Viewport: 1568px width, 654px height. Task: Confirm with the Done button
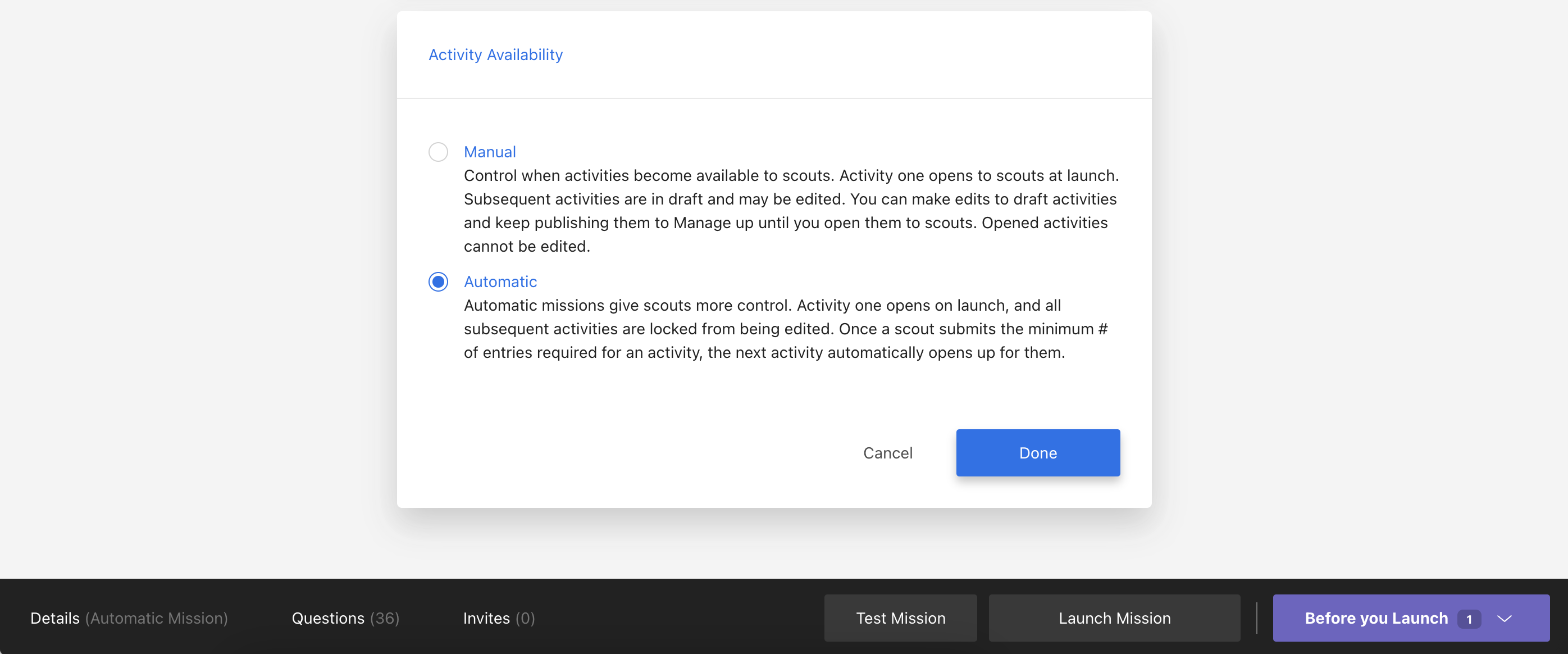tap(1038, 452)
